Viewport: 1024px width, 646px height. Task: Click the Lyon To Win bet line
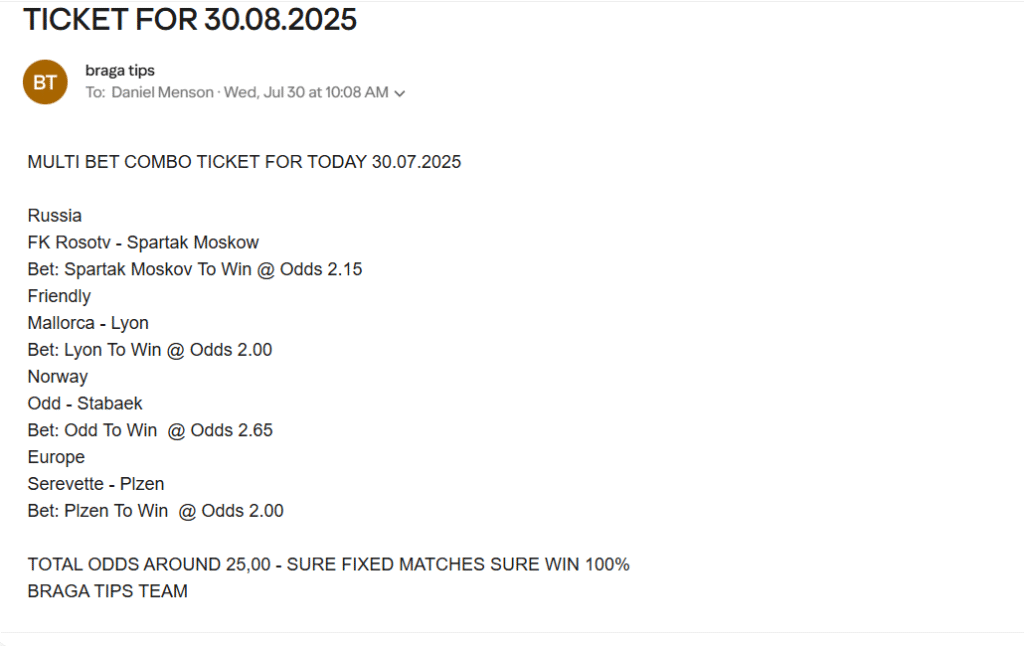(150, 349)
